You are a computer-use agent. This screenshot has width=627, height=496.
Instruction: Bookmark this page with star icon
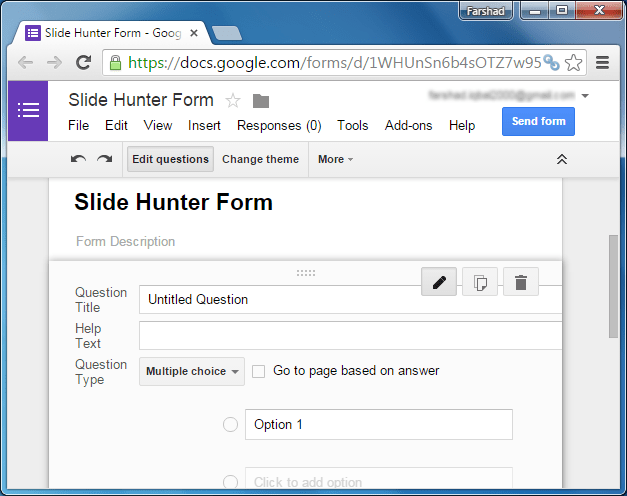pos(573,62)
